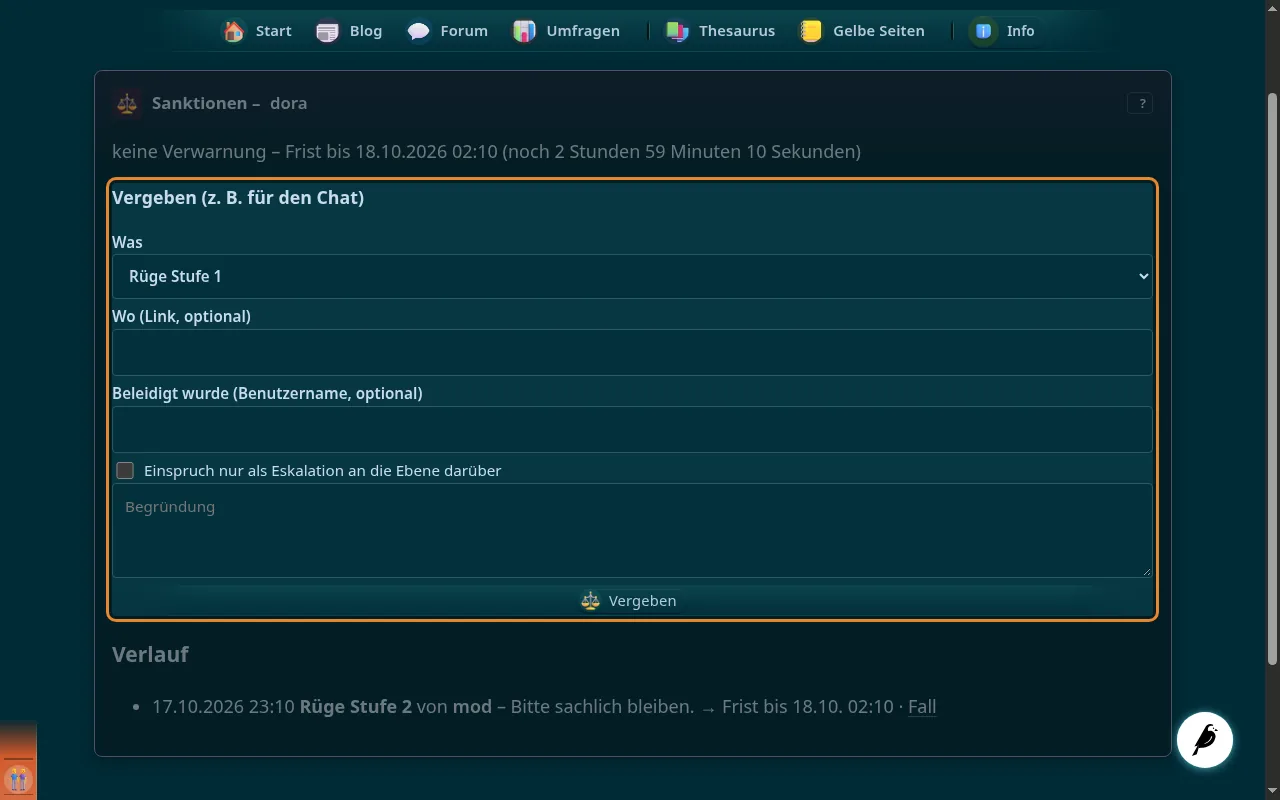Click the keine Verwarnung status line
The width and height of the screenshot is (1280, 800).
pyautogui.click(x=486, y=152)
